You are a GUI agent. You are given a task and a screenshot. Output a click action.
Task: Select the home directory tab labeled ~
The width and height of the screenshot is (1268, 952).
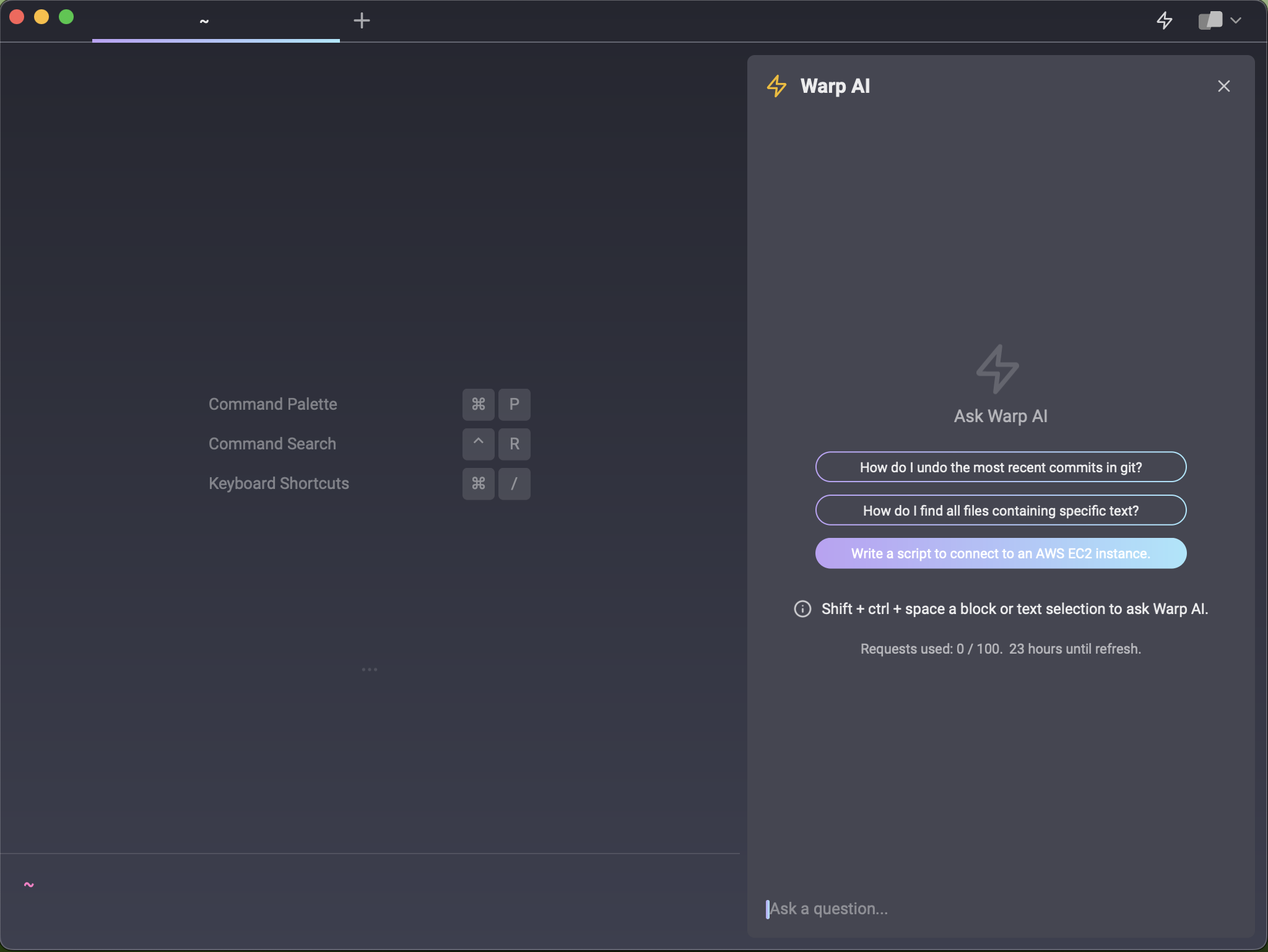point(215,21)
